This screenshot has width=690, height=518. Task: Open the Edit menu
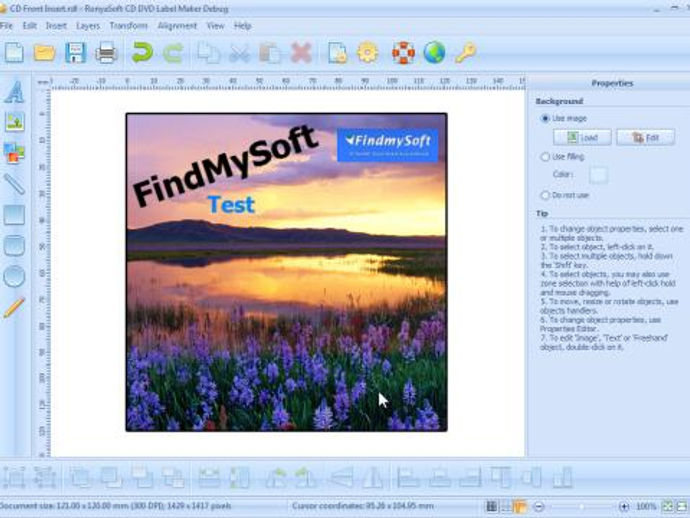[x=29, y=26]
